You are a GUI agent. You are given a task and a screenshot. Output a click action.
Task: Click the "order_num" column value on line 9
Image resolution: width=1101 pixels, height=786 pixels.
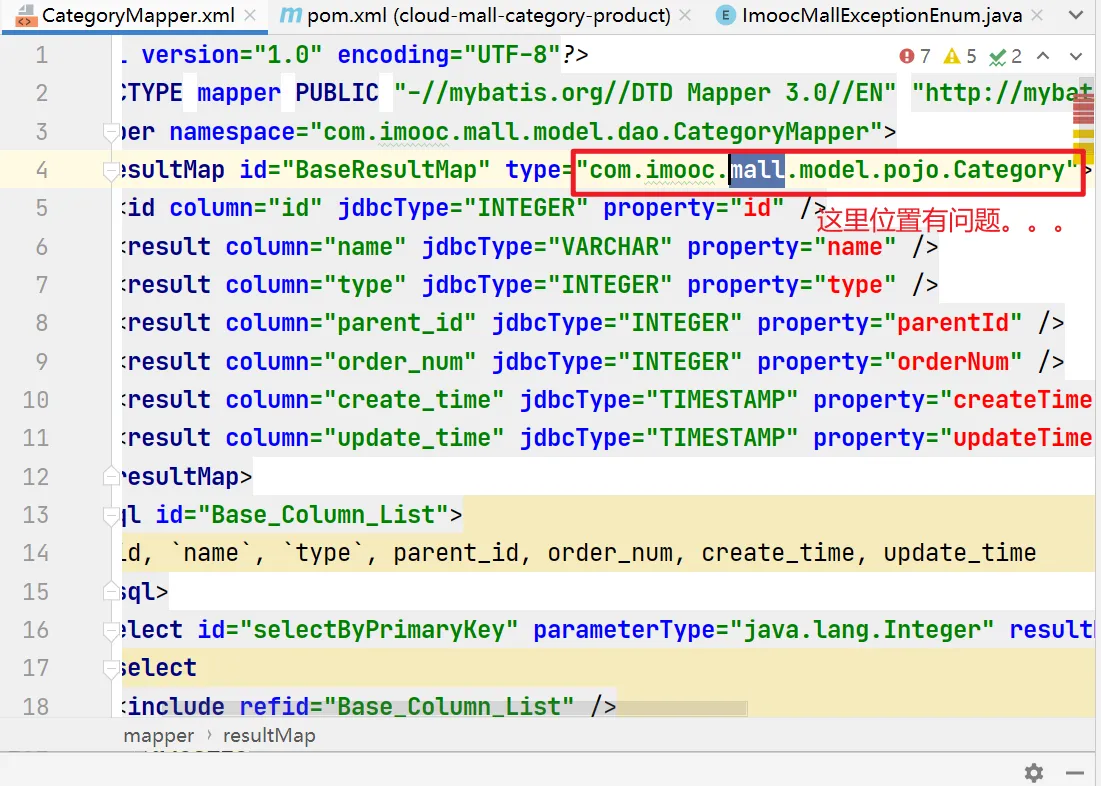pos(400,362)
